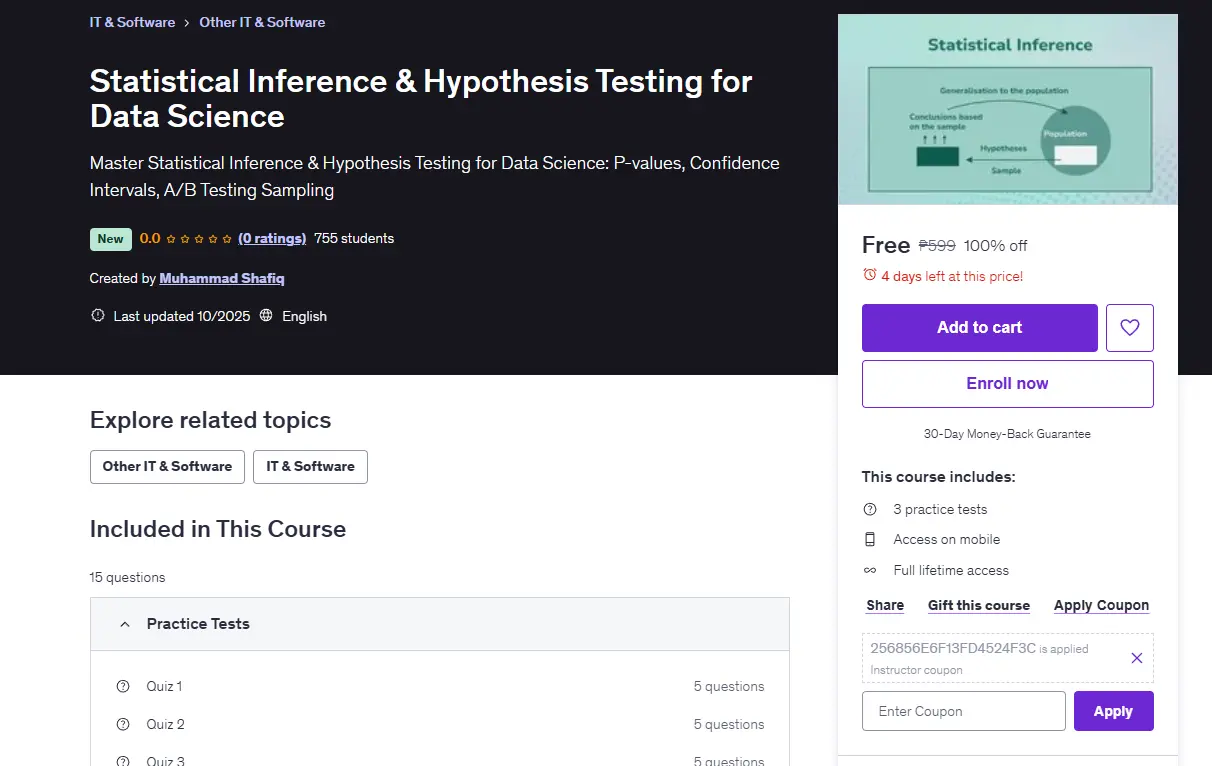The width and height of the screenshot is (1212, 766).
Task: Click Apply Coupon link
Action: 1101,605
